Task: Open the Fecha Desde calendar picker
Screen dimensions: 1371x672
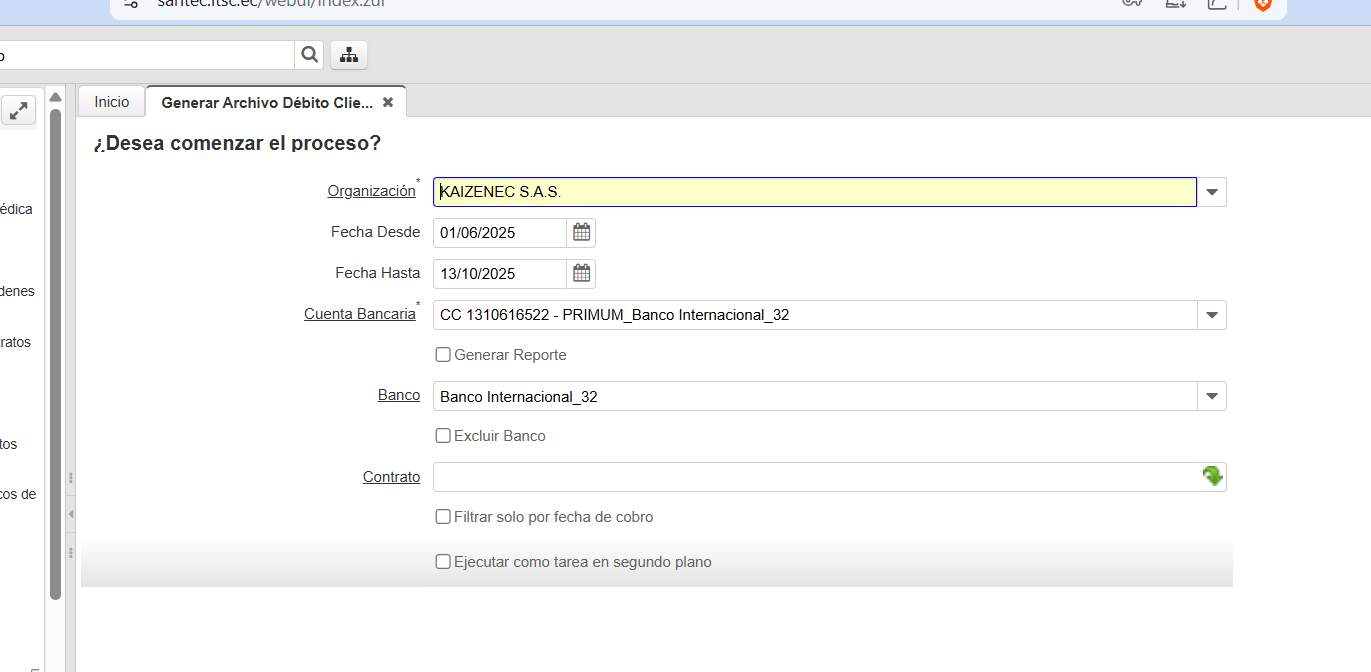Action: [x=581, y=233]
